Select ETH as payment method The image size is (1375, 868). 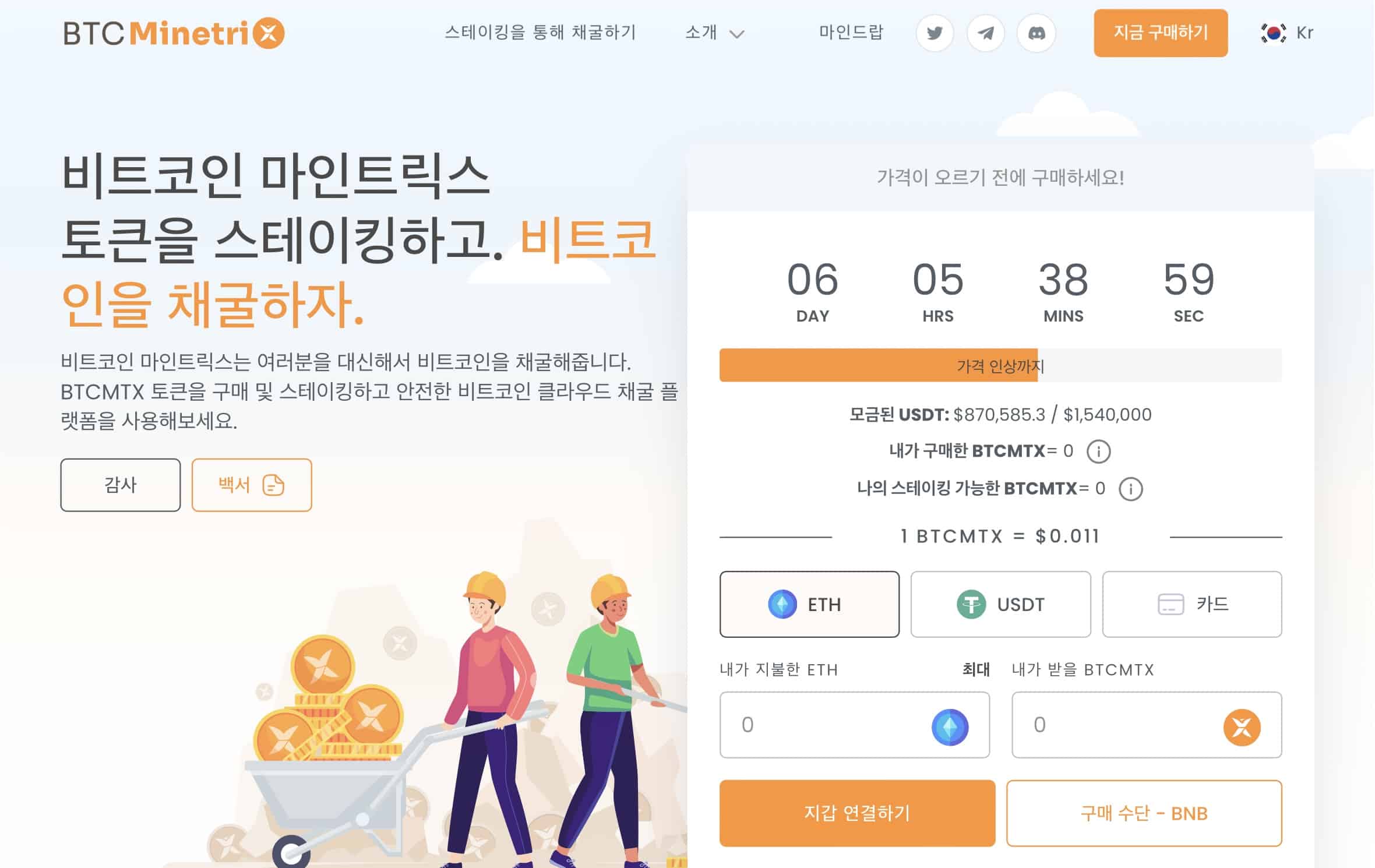pyautogui.click(x=809, y=604)
